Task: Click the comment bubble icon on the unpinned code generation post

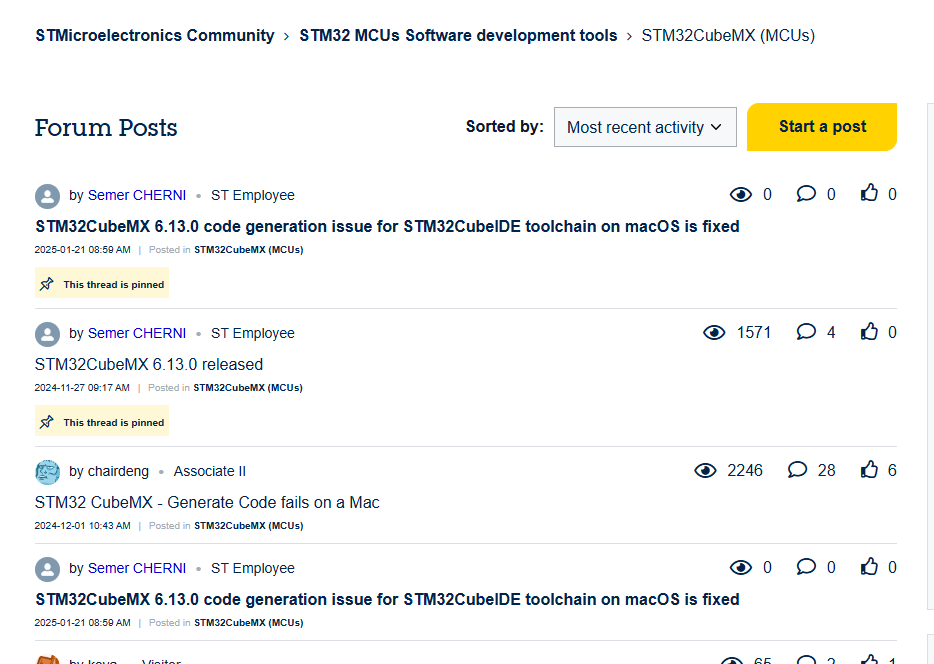Action: (806, 566)
